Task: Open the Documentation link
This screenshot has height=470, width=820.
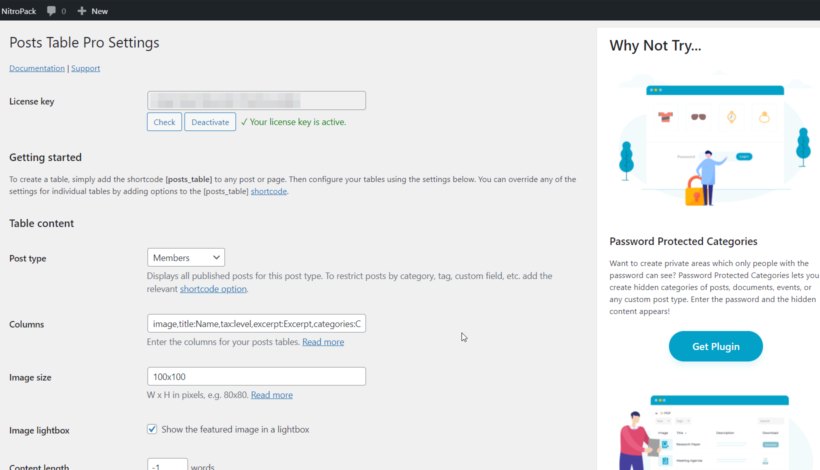Action: (37, 68)
